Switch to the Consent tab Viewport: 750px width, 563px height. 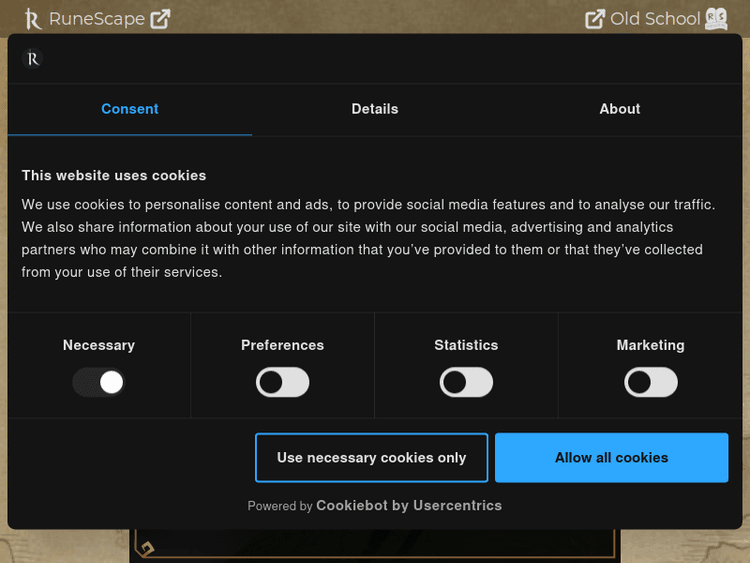(130, 109)
